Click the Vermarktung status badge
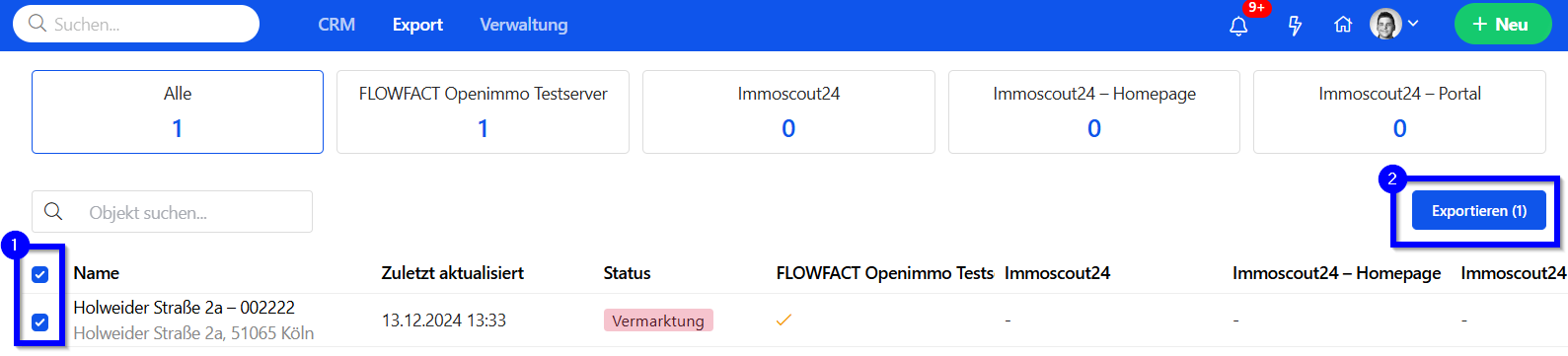The width and height of the screenshot is (1568, 356). (658, 320)
